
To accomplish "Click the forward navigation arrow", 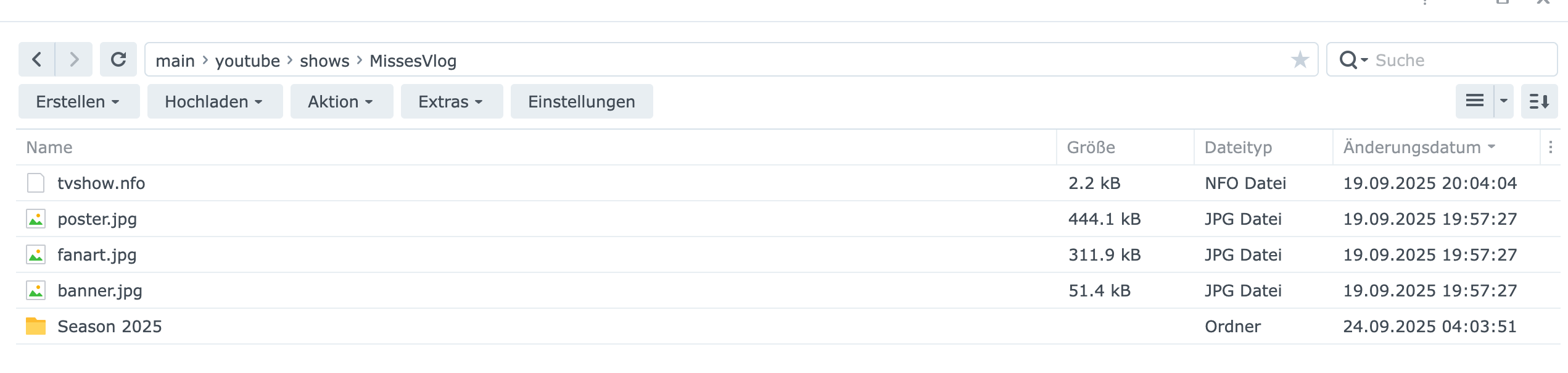I will (x=74, y=60).
